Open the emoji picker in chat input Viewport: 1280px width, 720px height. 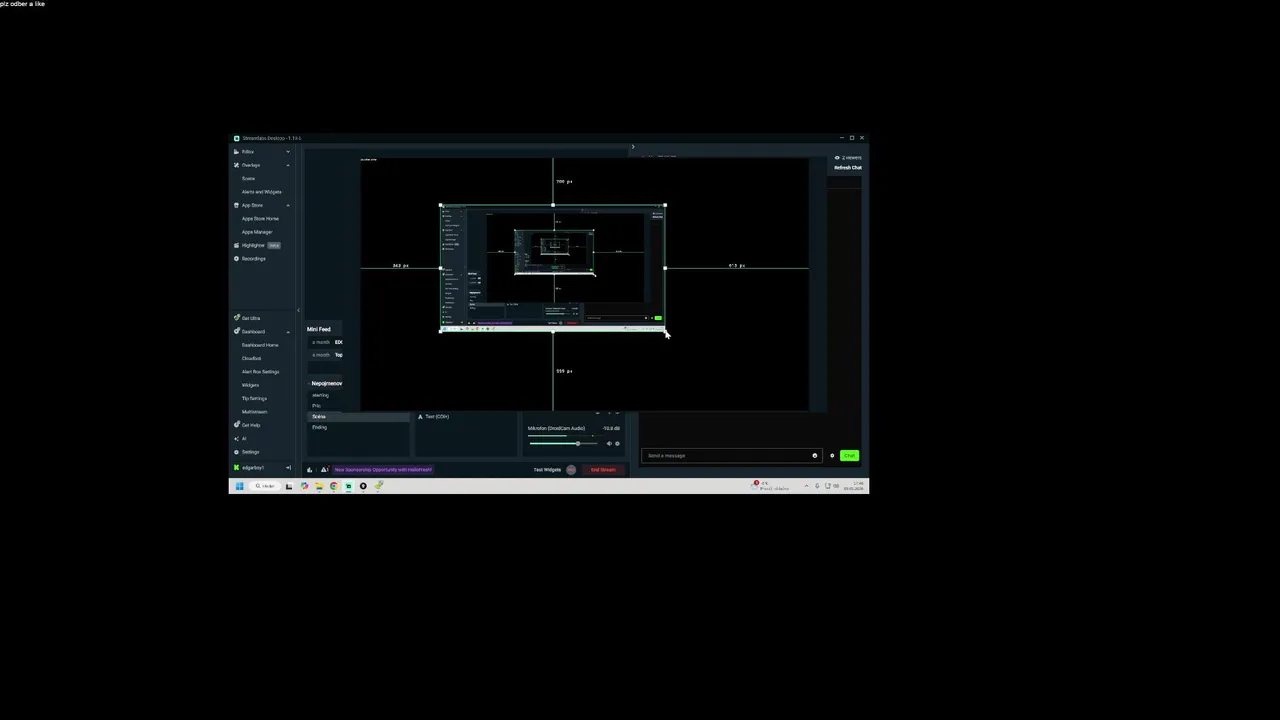pyautogui.click(x=815, y=456)
